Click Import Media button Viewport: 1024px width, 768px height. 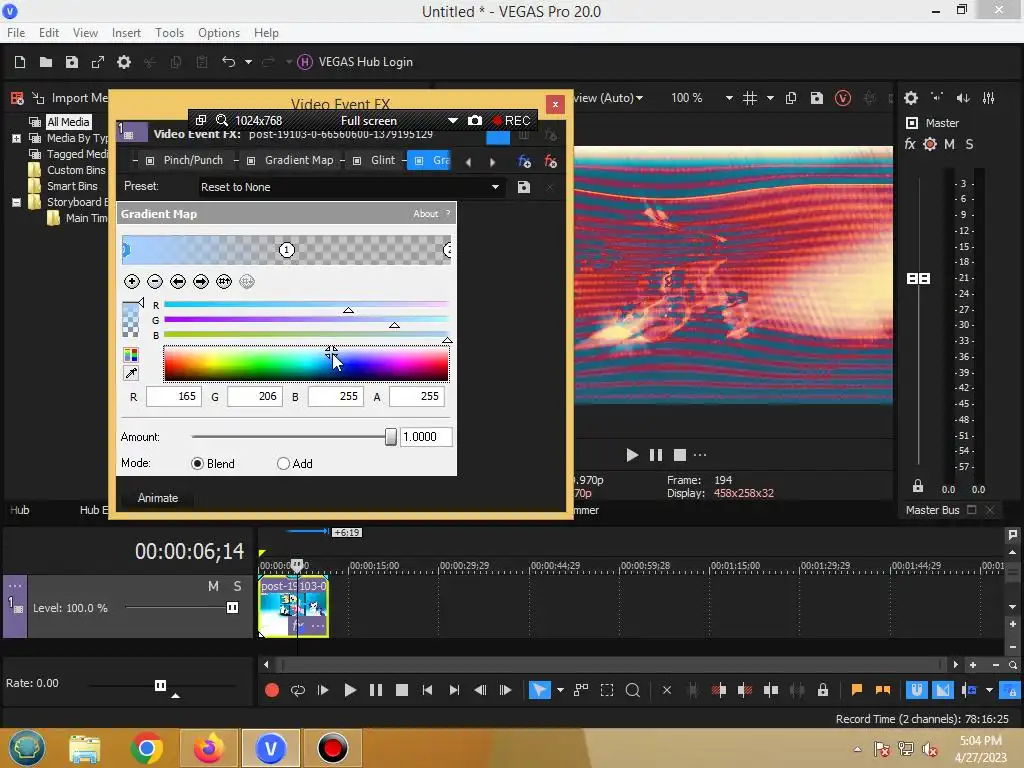point(71,98)
